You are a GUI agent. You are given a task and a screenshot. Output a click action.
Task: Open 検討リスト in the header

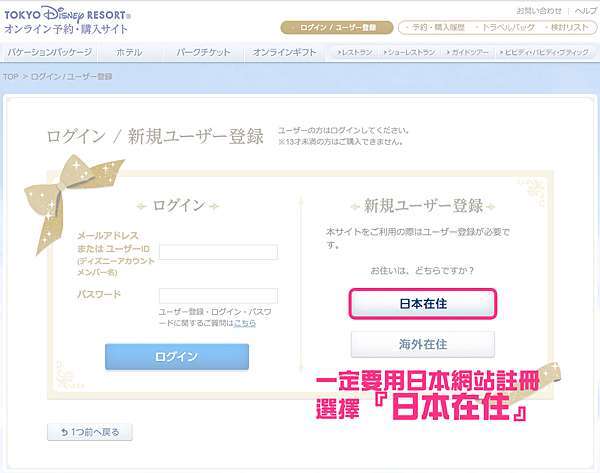[x=567, y=28]
